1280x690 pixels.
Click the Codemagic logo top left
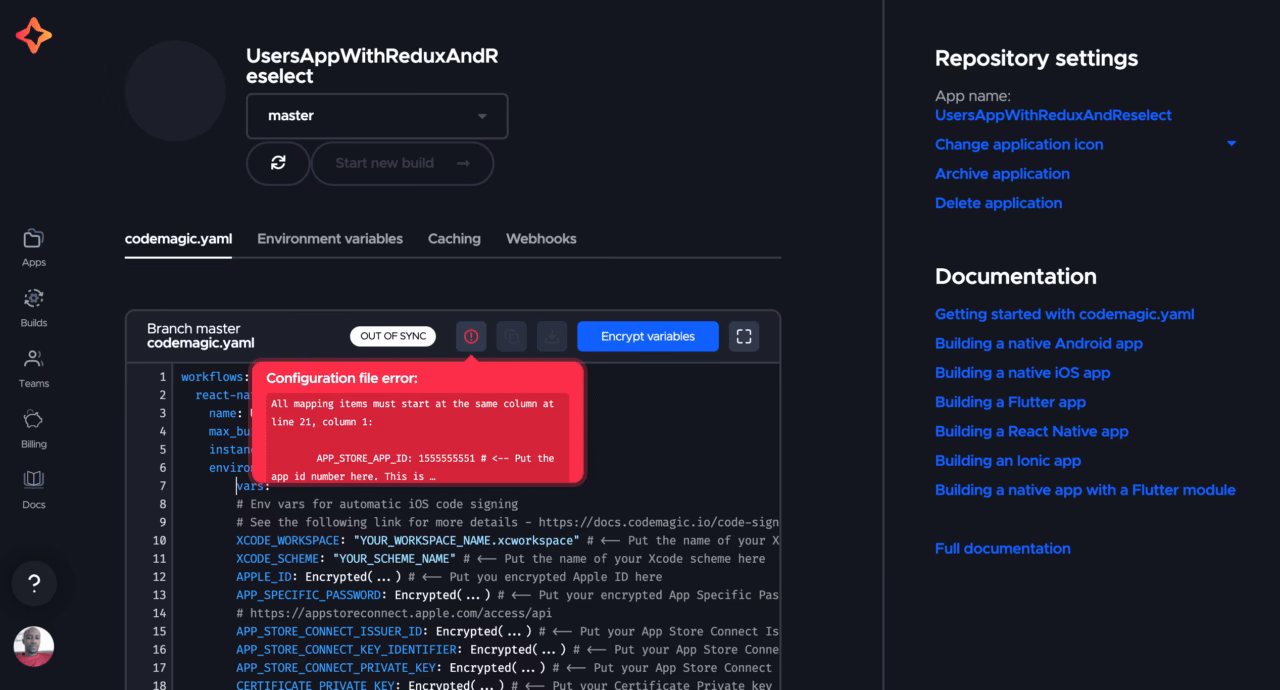pyautogui.click(x=33, y=33)
